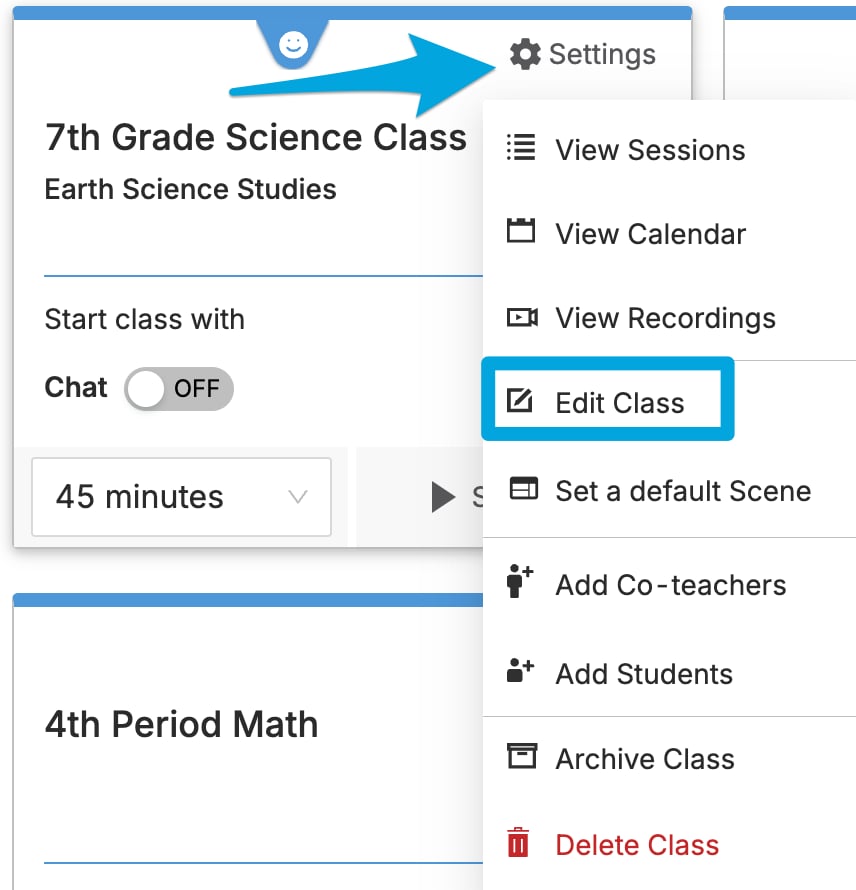Open the 45 minutes duration dropdown

pyautogui.click(x=182, y=497)
